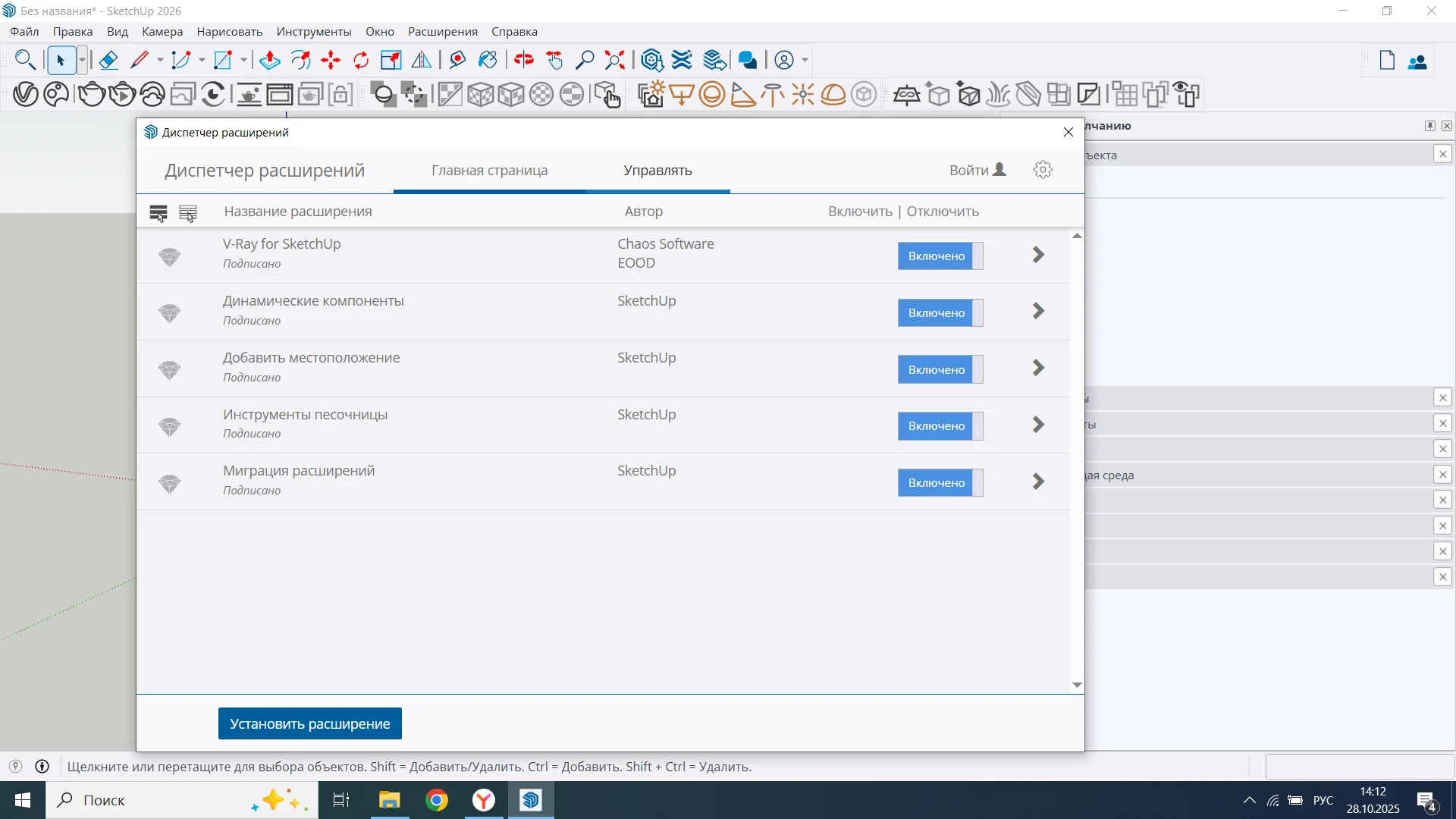The width and height of the screenshot is (1456, 819).
Task: Open File Explorer from the taskbar
Action: click(x=389, y=800)
